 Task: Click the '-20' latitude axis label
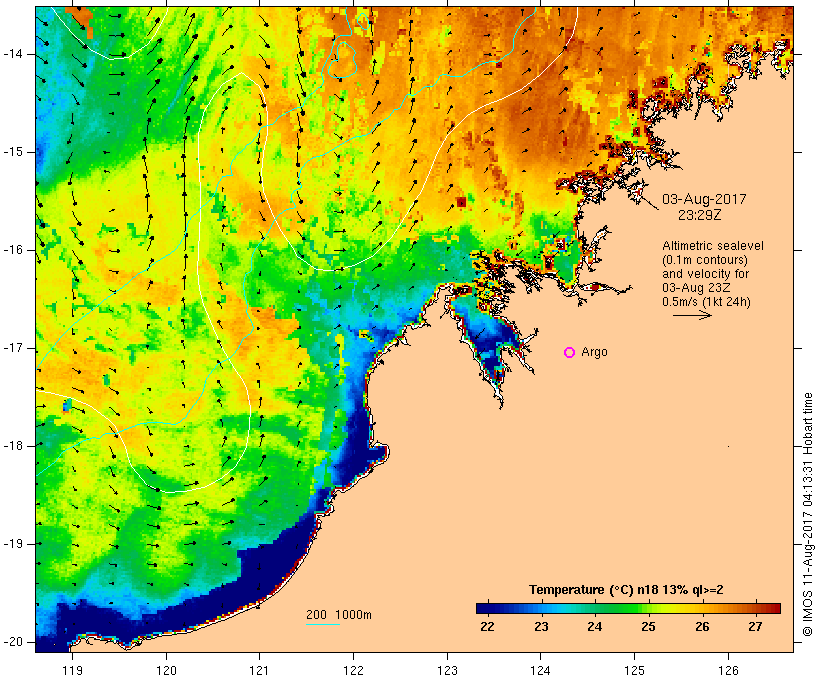[x=12, y=642]
